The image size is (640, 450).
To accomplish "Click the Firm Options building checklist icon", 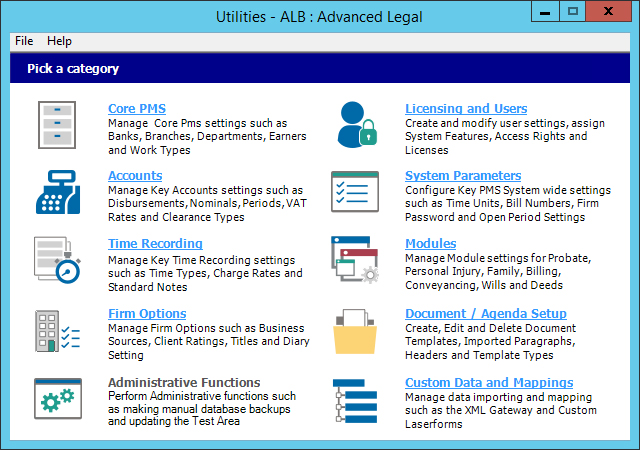I will 56,330.
